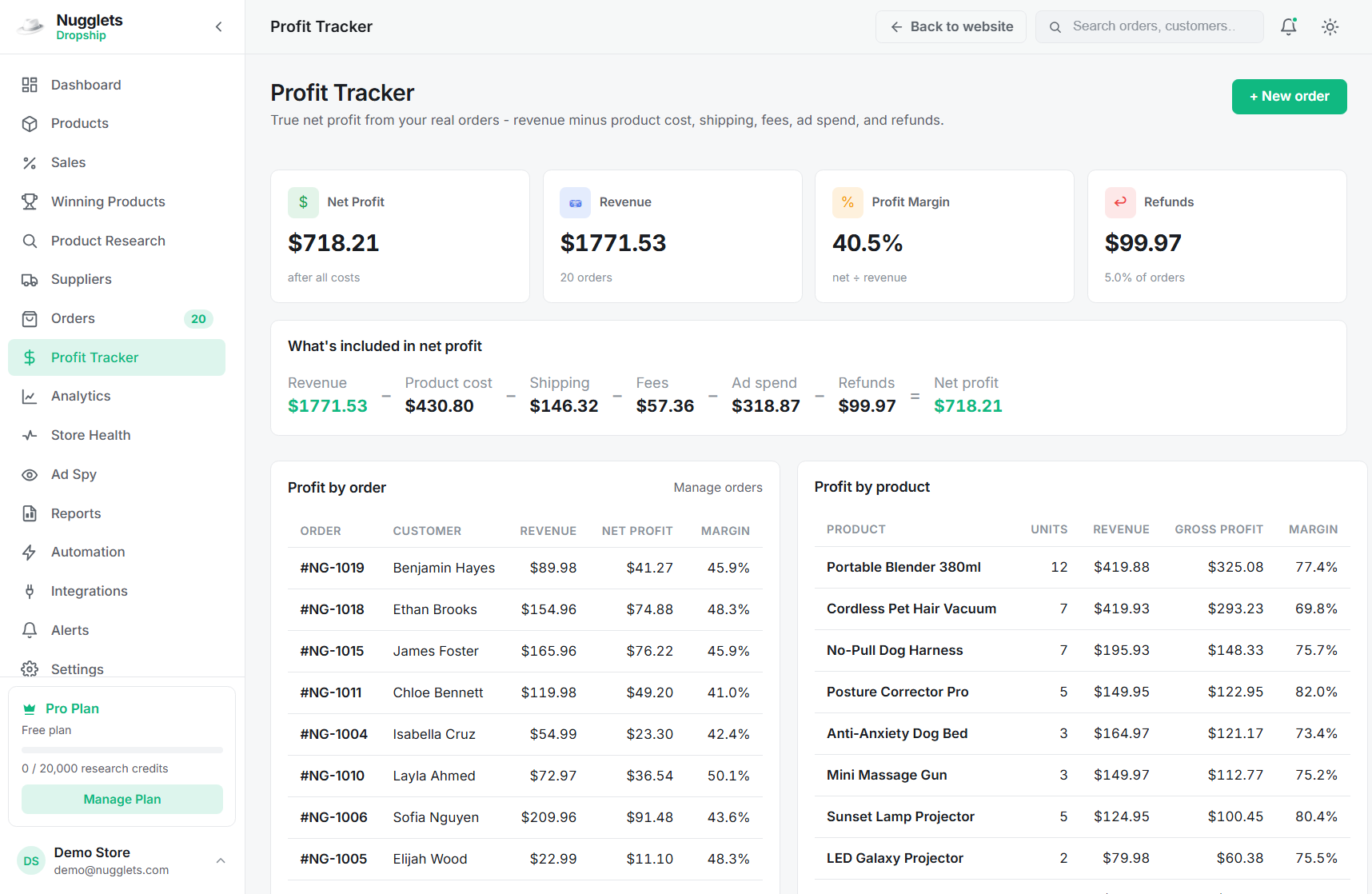Screen dimensions: 1372x894
Task: Click Posture Corrector Pro product name
Action: (x=897, y=692)
